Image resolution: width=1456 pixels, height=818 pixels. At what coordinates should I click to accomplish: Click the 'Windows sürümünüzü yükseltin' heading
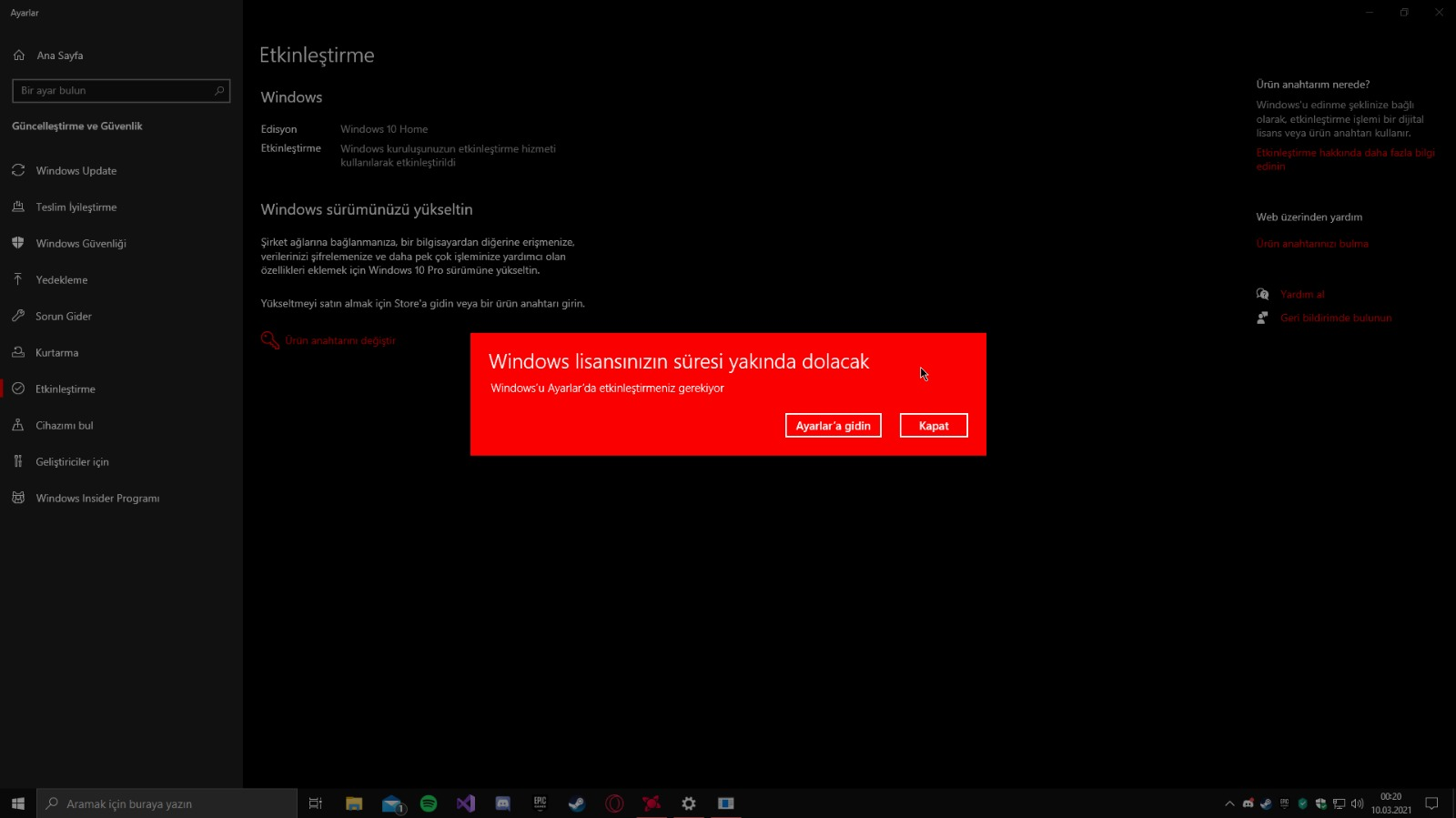(367, 209)
